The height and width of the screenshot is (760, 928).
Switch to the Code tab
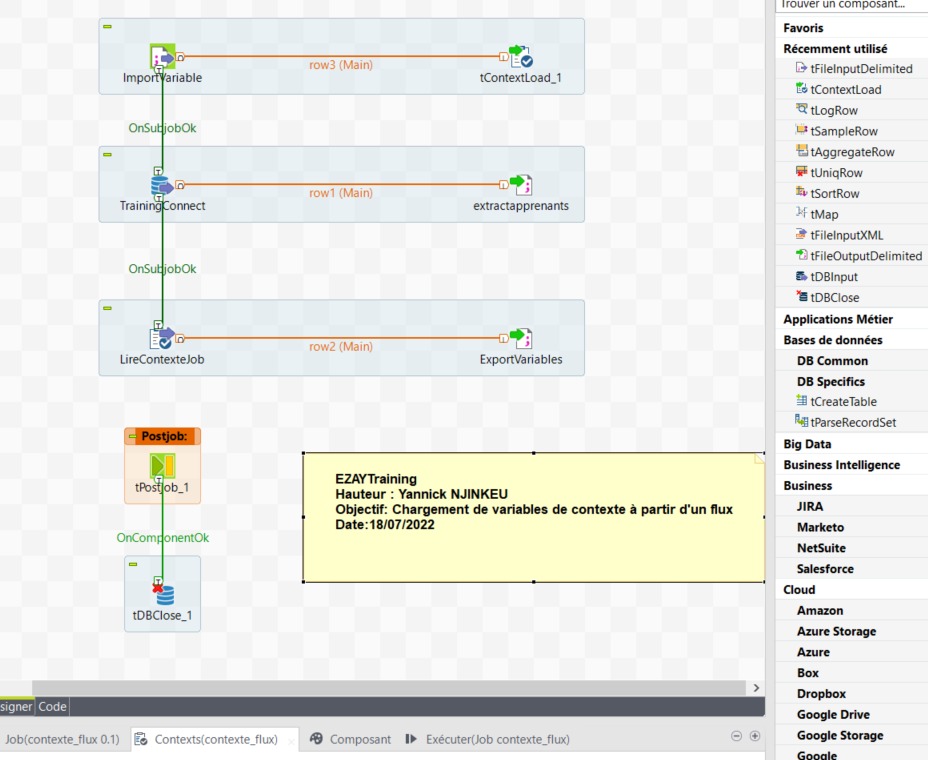pos(52,706)
